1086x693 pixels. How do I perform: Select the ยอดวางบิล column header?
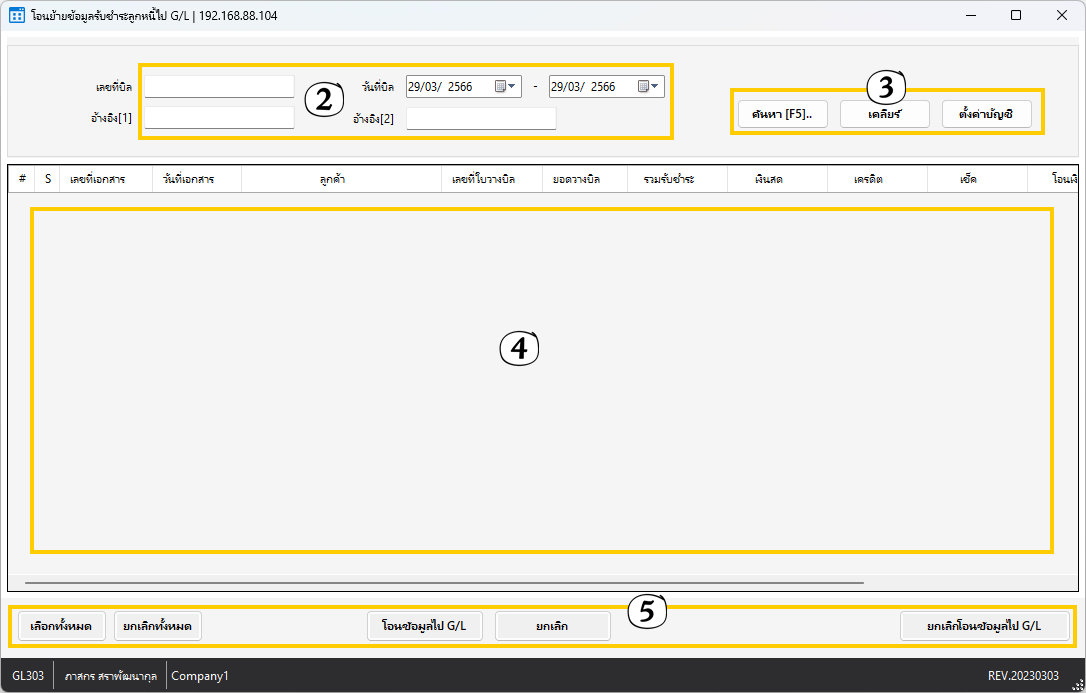click(x=577, y=179)
